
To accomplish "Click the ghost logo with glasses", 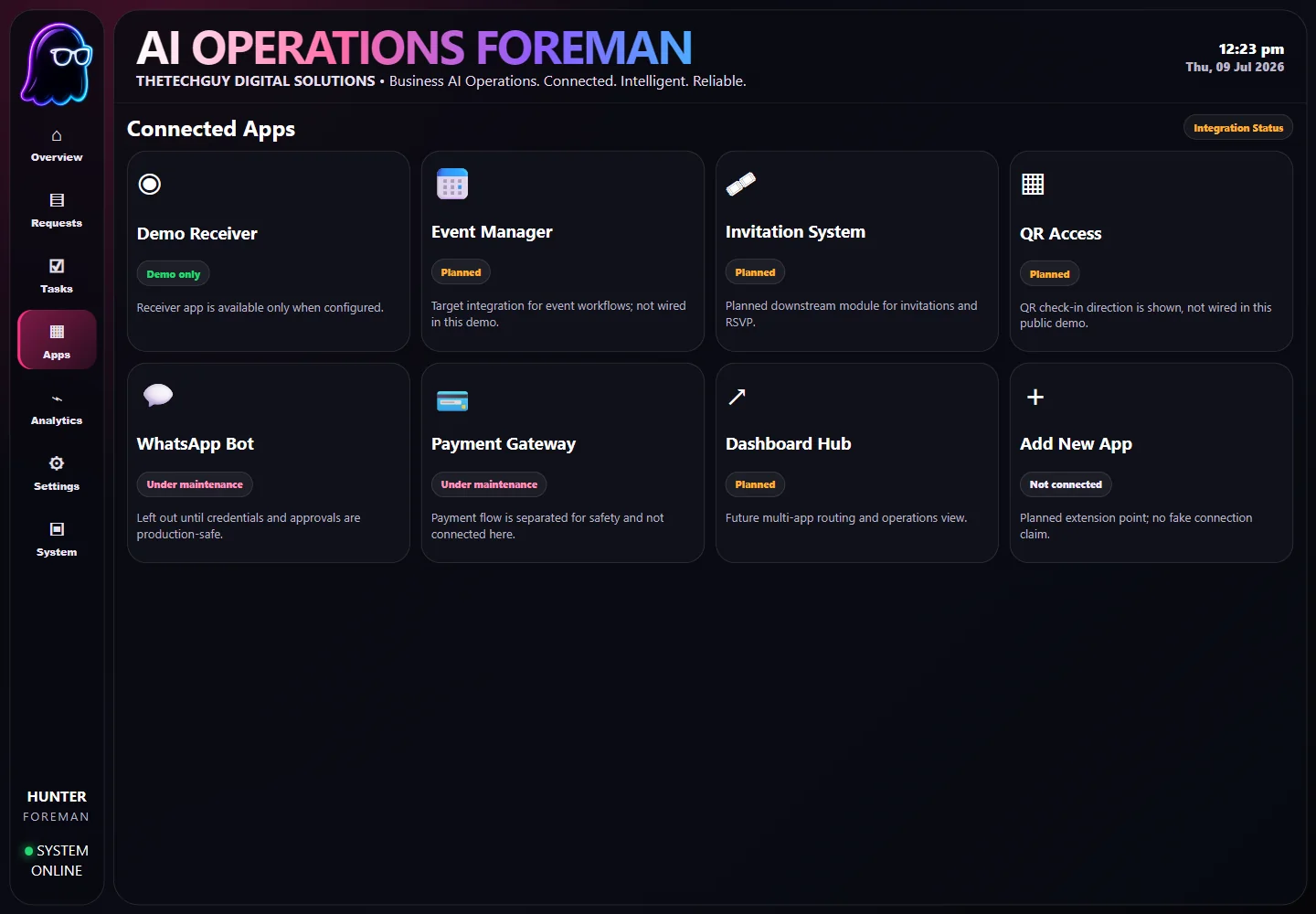I will [x=57, y=64].
